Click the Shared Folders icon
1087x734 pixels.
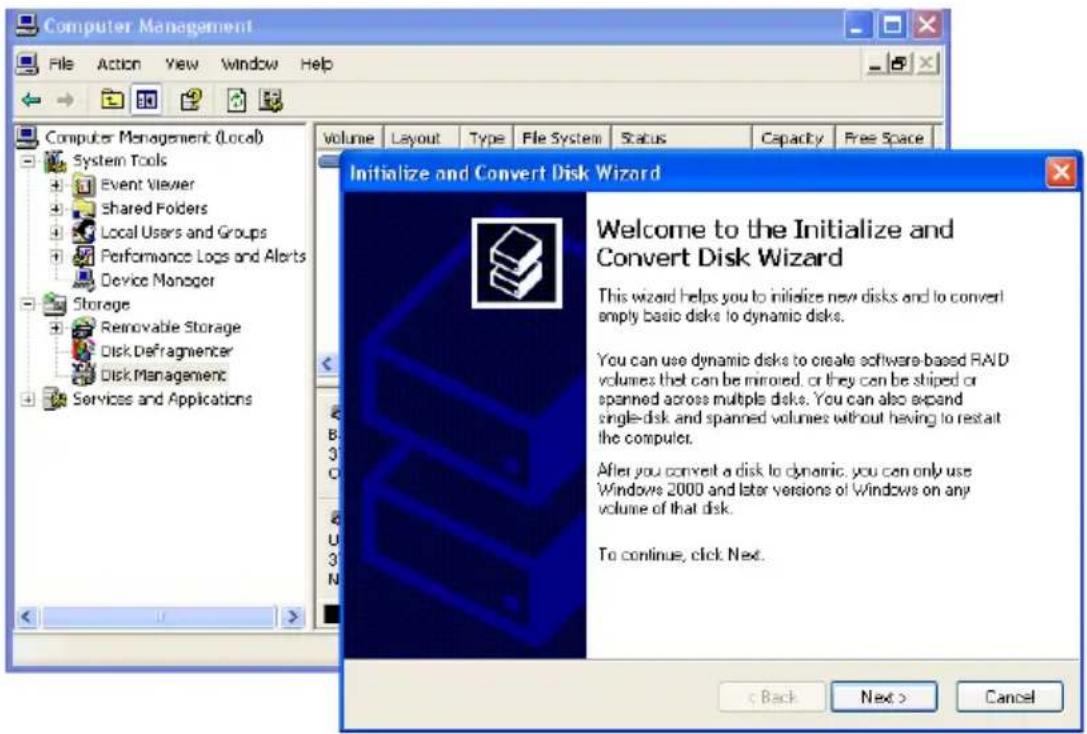pos(84,209)
